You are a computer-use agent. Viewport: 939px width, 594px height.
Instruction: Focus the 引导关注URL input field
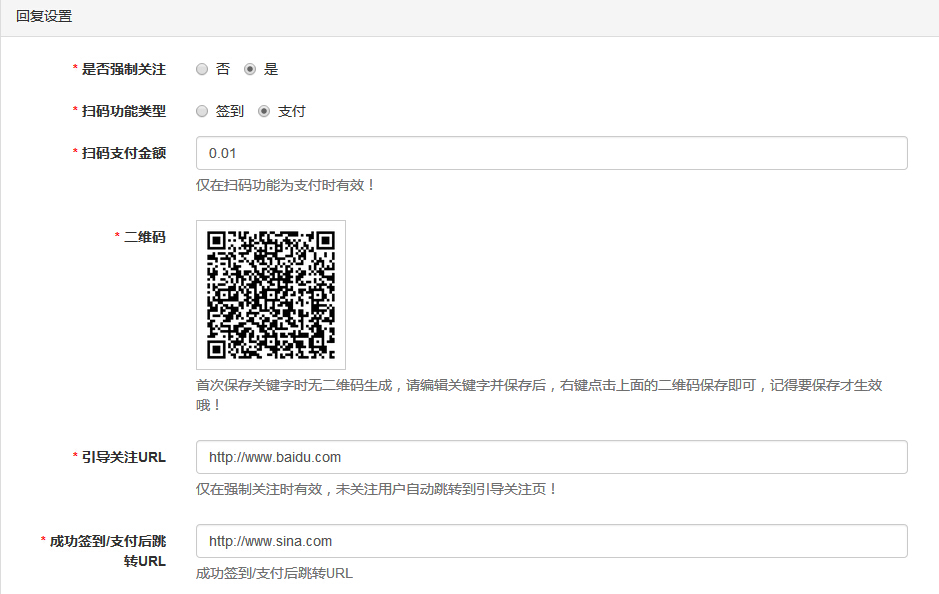click(552, 457)
